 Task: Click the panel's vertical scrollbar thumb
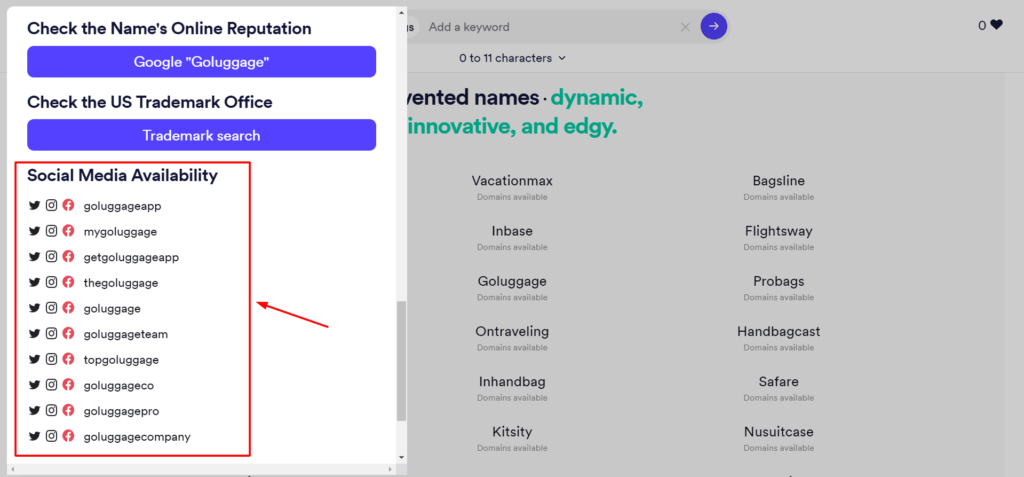click(x=402, y=360)
